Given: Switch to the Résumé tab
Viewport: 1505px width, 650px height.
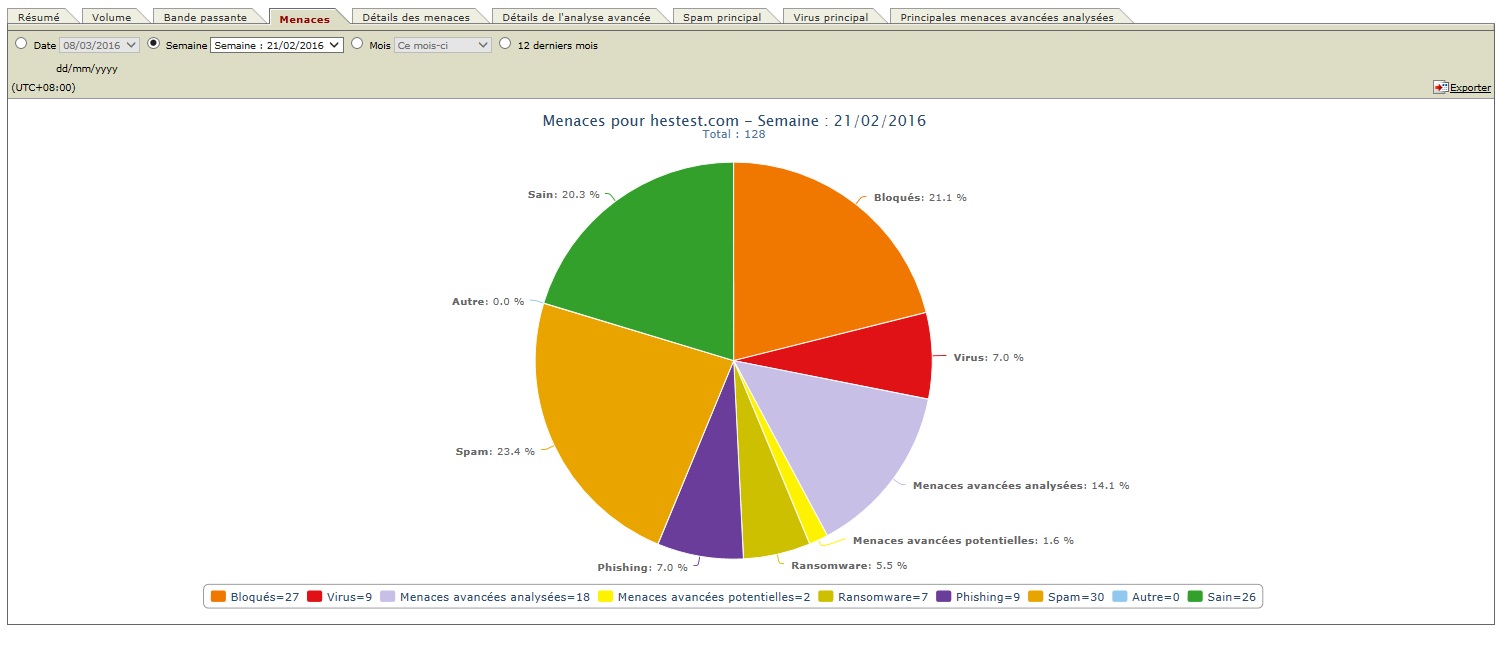Looking at the screenshot, I should [39, 17].
